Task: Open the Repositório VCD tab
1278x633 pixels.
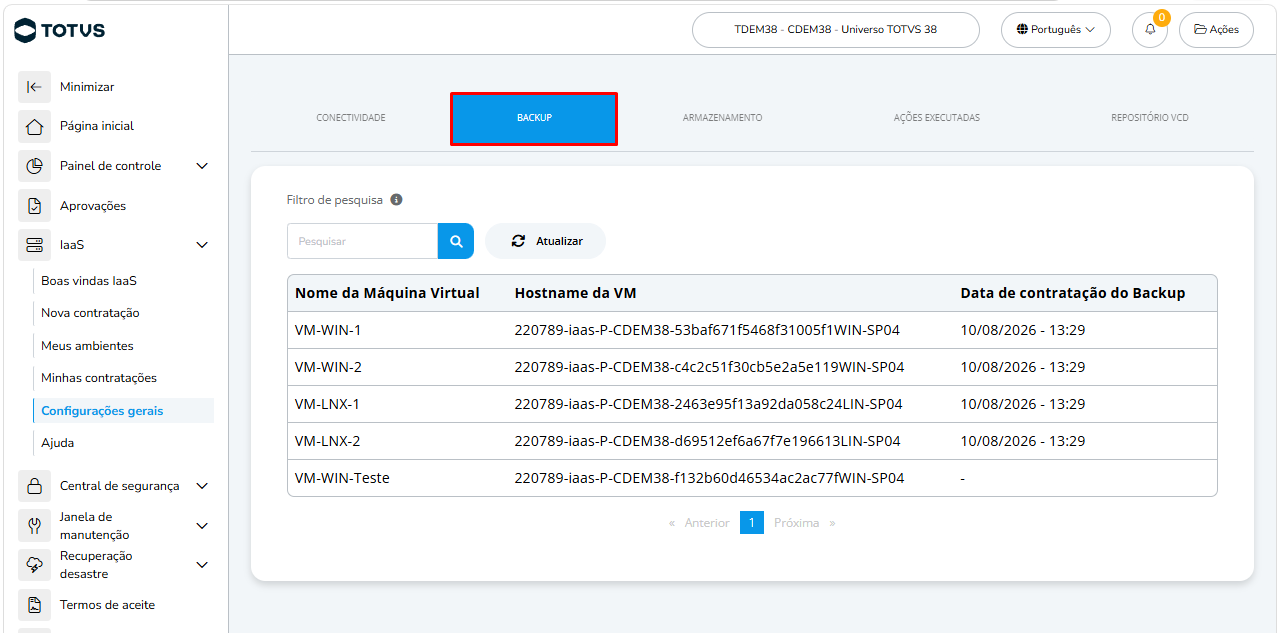Action: (x=1150, y=118)
